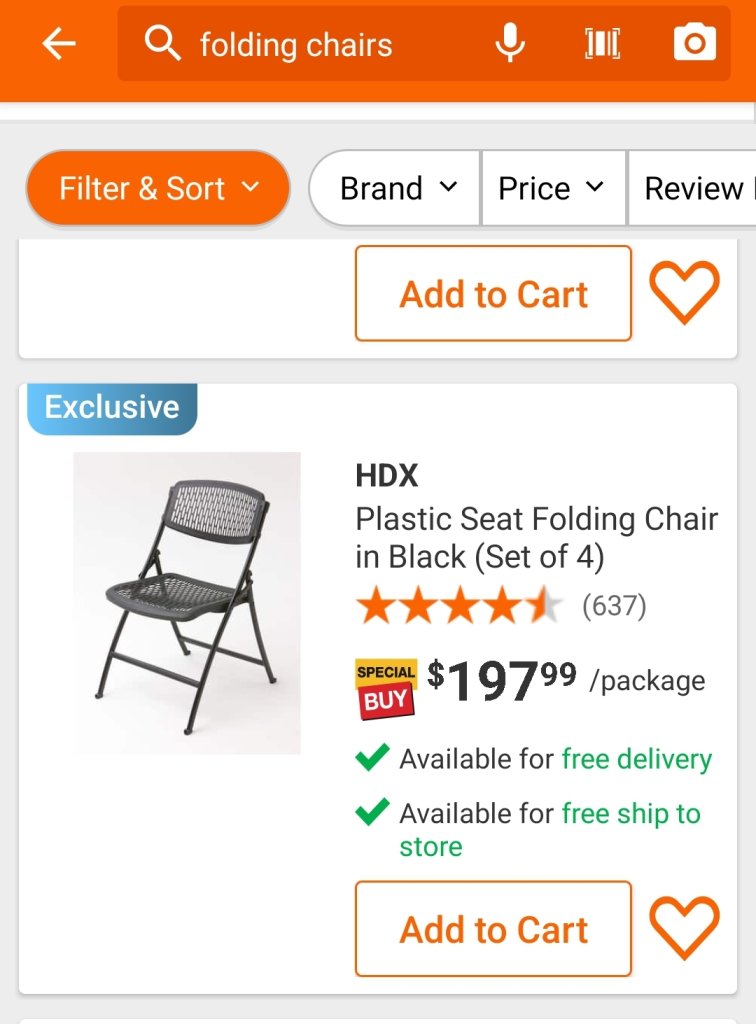The height and width of the screenshot is (1024, 756).
Task: Open the HDX folding chair thumbnail
Action: [187, 603]
